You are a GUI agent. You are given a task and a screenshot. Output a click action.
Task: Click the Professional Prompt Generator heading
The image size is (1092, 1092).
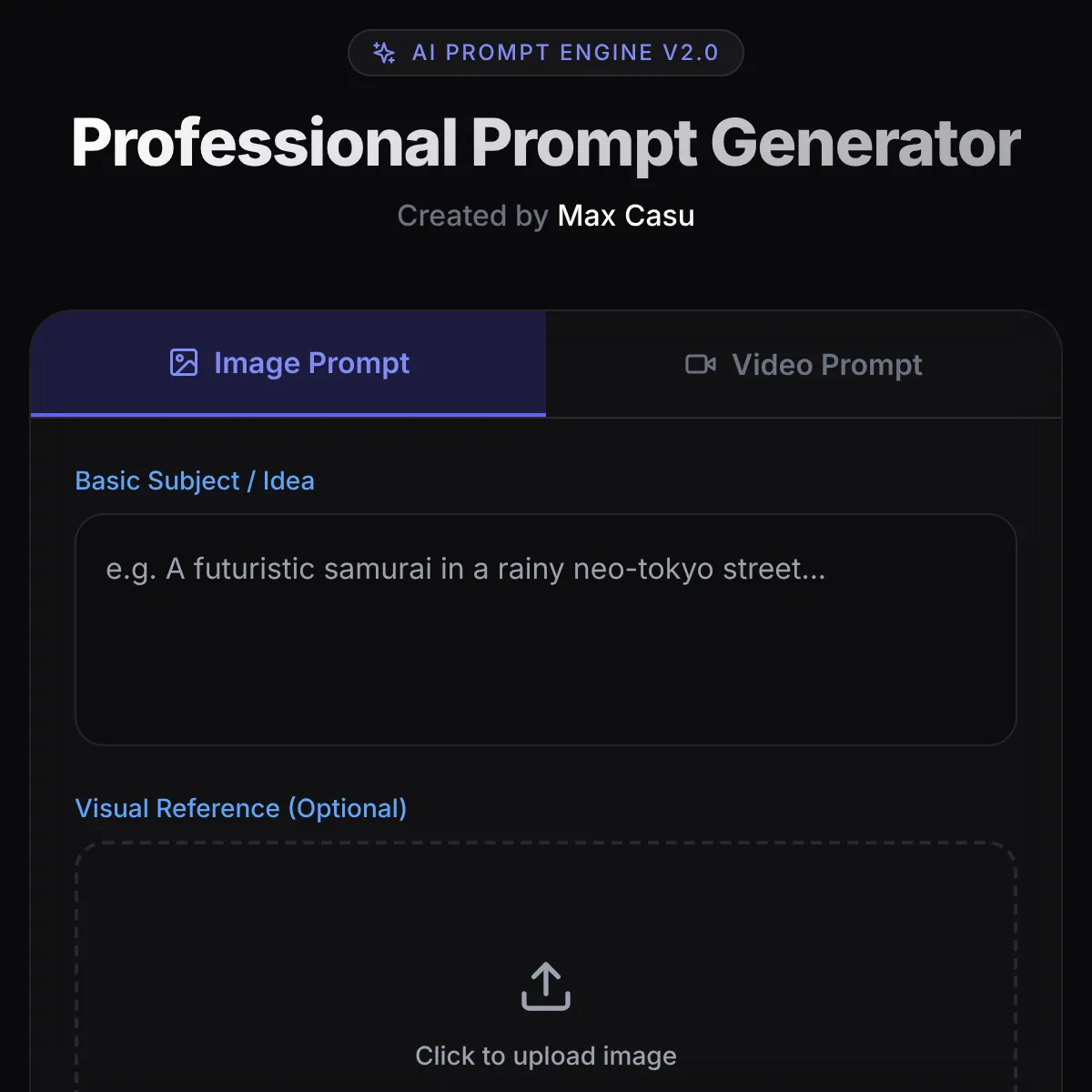(x=545, y=143)
